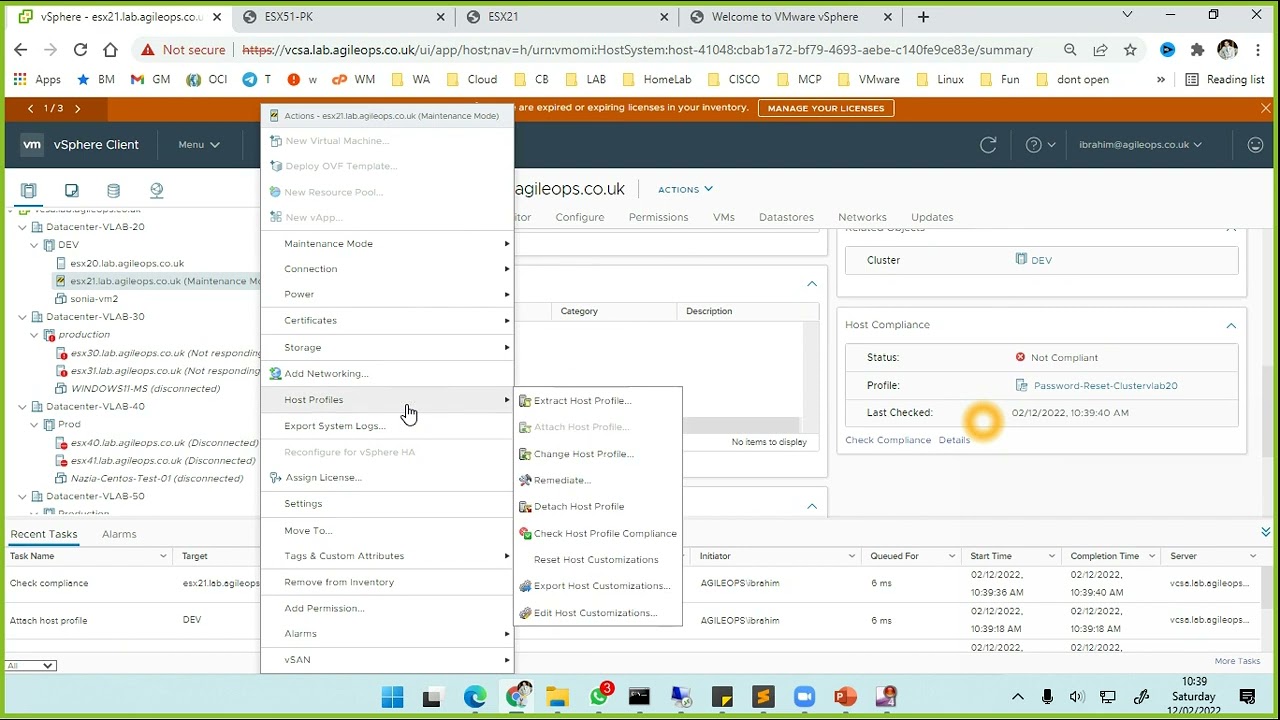Open the ACTIONS dropdown
Viewport: 1280px width, 720px height.
(x=685, y=189)
